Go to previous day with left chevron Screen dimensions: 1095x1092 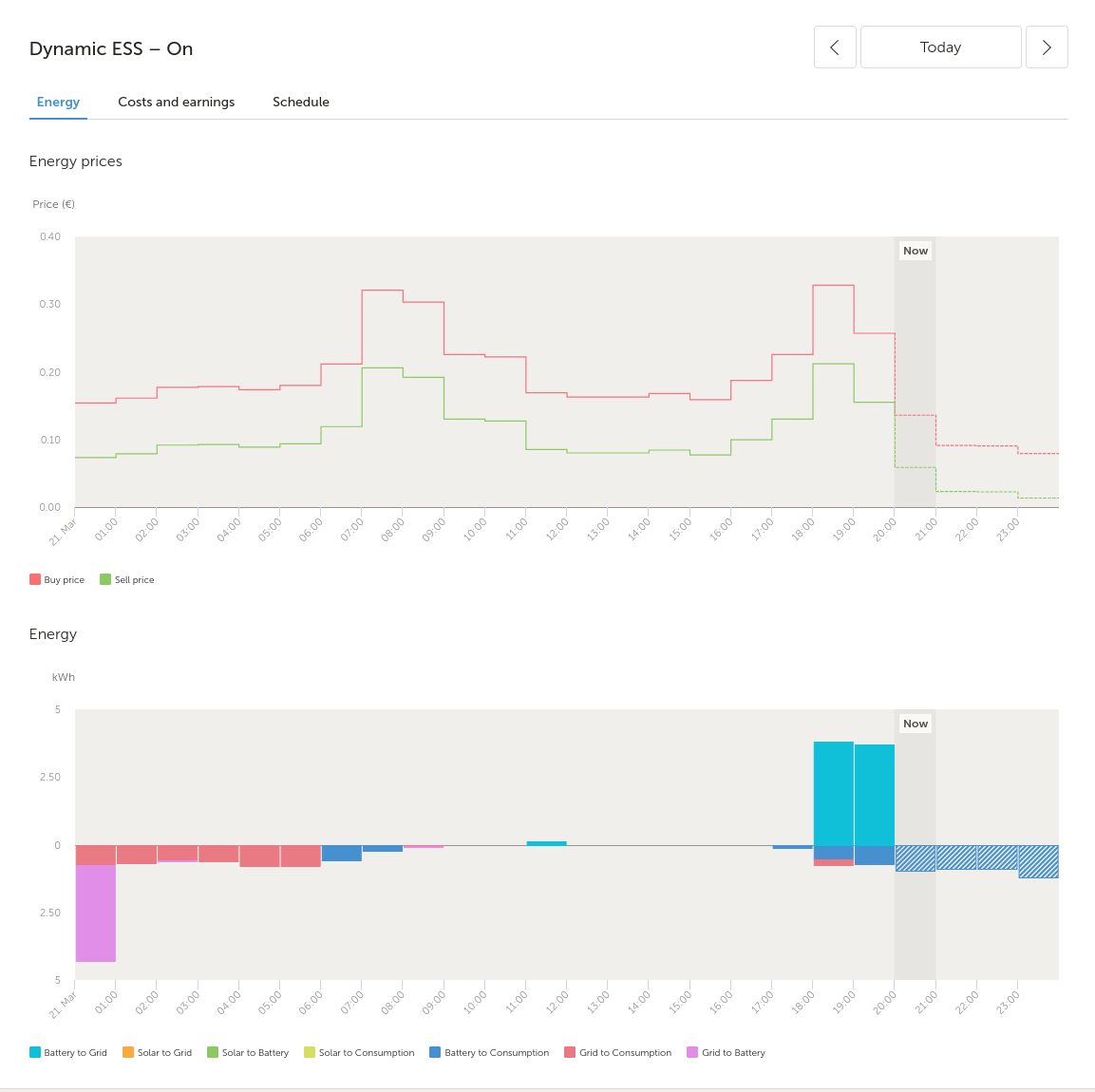(x=835, y=47)
